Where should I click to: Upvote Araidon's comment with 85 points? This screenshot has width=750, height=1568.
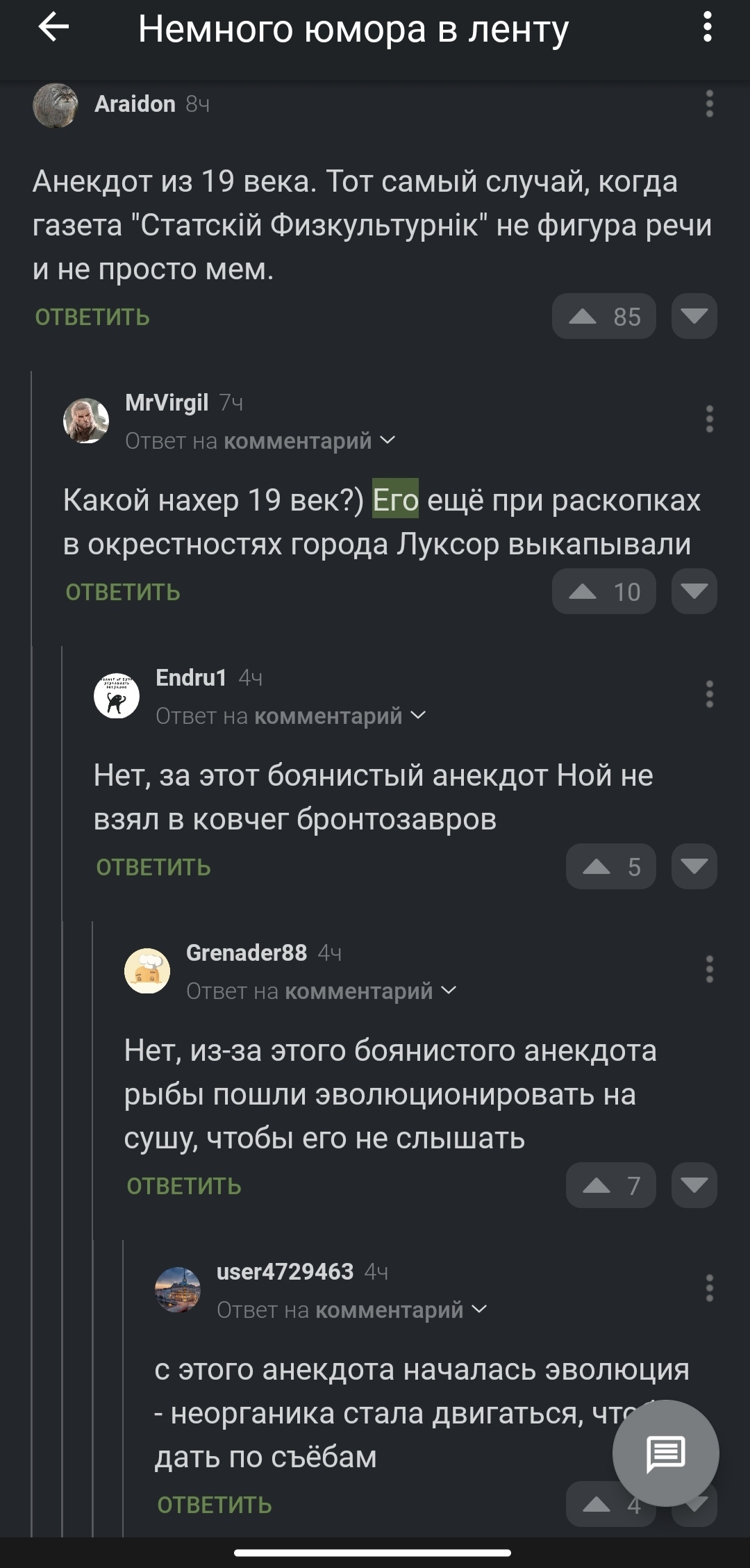pyautogui.click(x=603, y=317)
